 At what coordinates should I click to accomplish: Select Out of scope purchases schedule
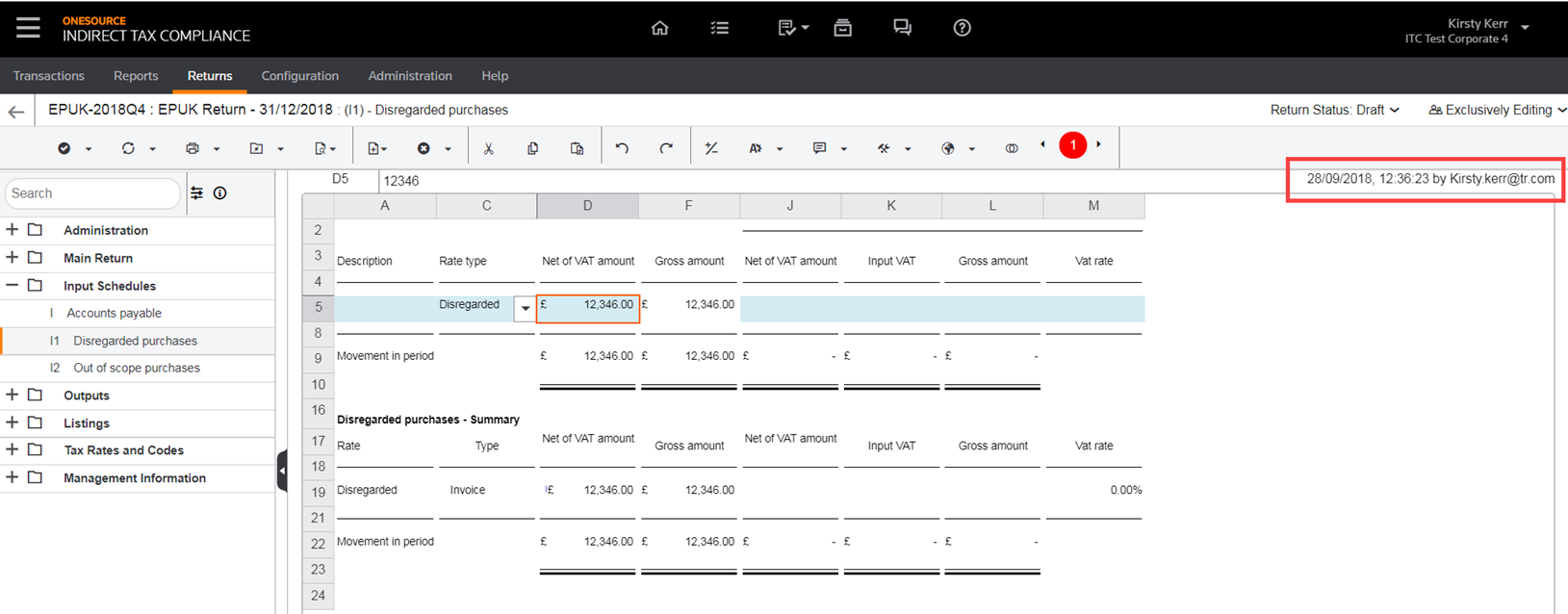coord(138,368)
